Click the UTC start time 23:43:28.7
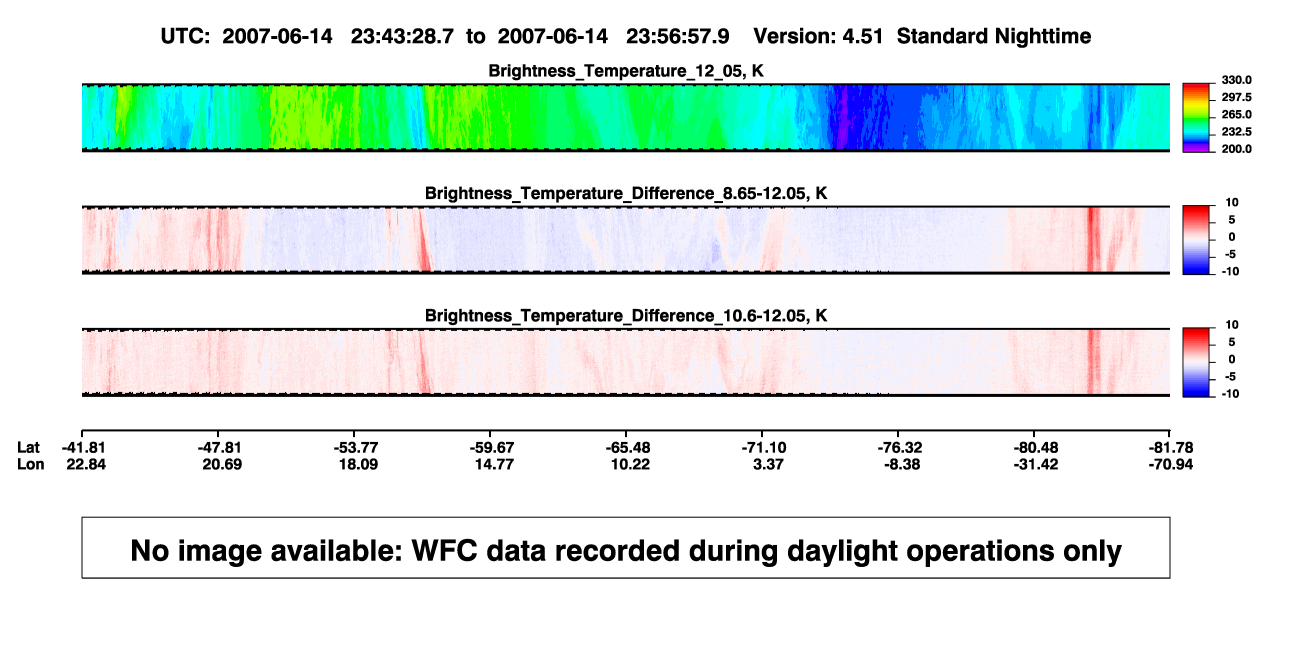Image resolution: width=1300 pixels, height=667 pixels. click(x=404, y=36)
